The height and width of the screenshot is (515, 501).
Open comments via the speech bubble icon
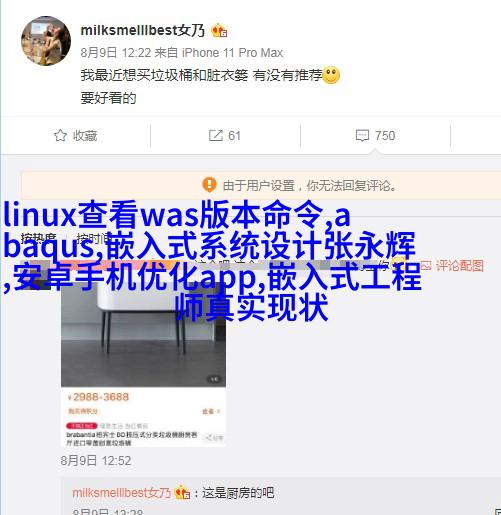point(362,136)
